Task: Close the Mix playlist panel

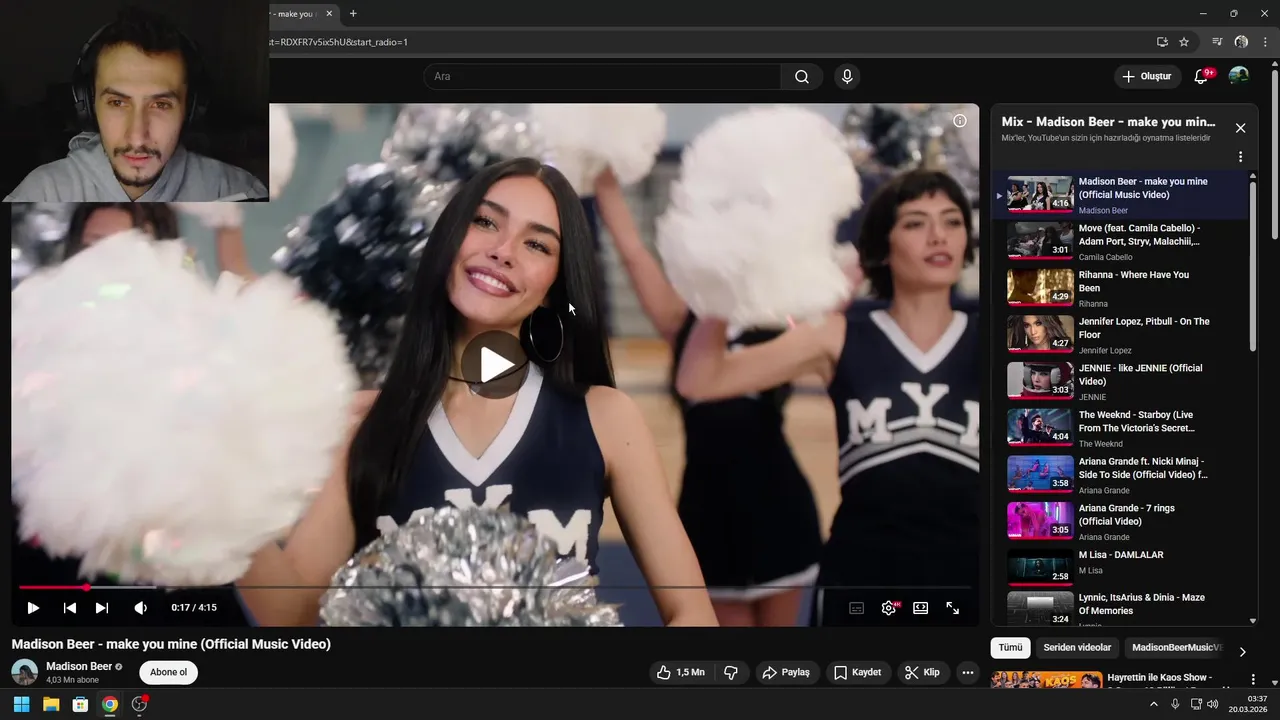Action: click(1240, 128)
